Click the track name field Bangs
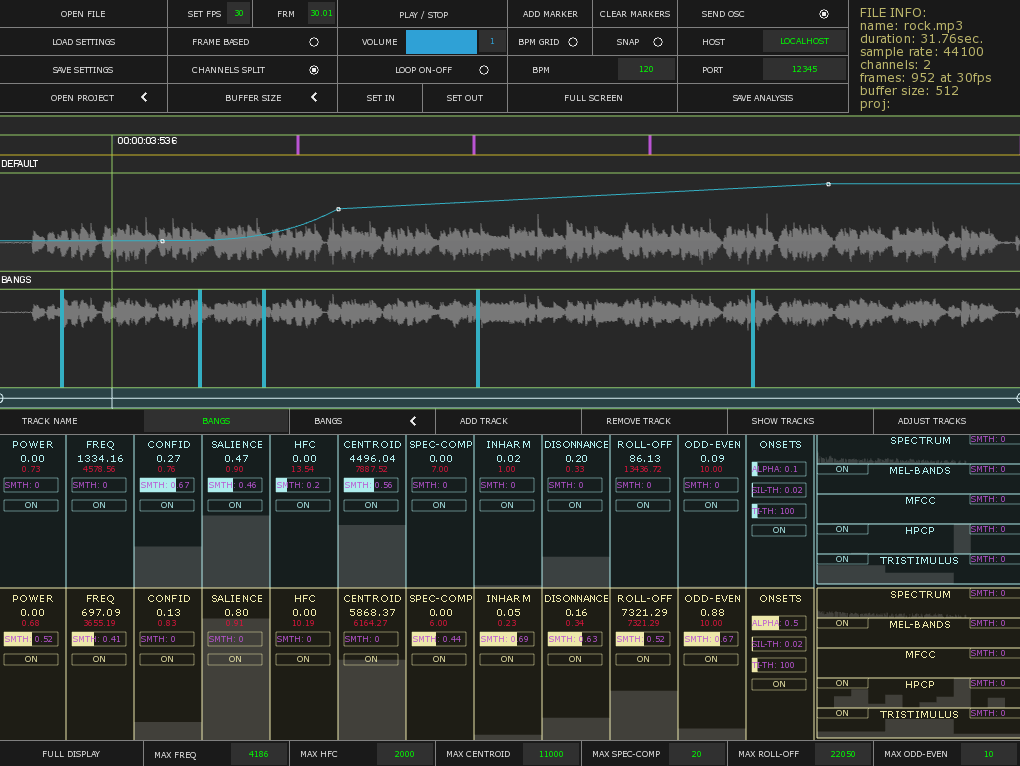The image size is (1020, 766). [216, 421]
